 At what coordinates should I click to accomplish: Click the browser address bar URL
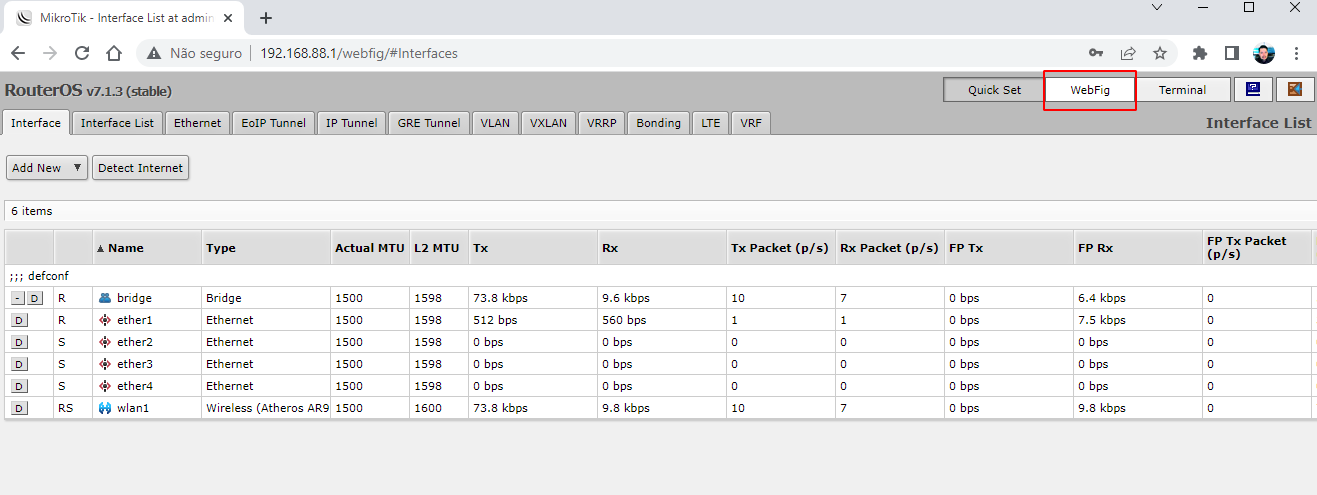tap(359, 53)
